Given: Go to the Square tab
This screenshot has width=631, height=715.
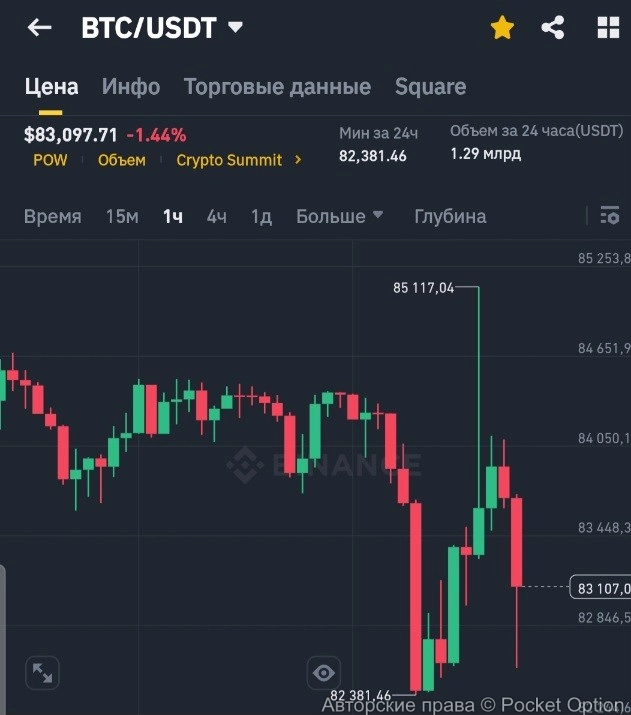Looking at the screenshot, I should tap(430, 87).
